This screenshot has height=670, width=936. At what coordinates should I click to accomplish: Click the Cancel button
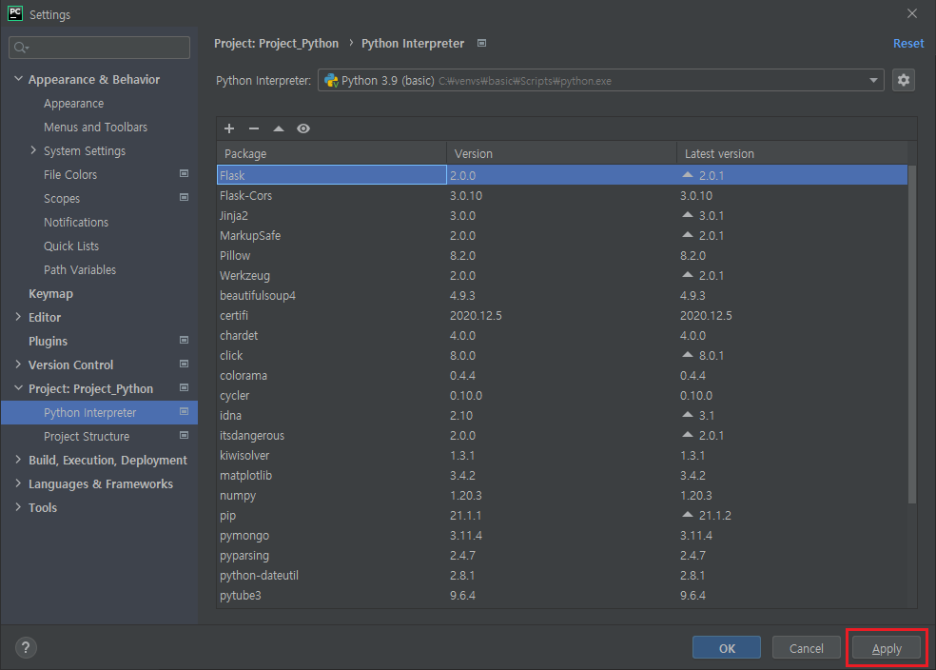(806, 648)
